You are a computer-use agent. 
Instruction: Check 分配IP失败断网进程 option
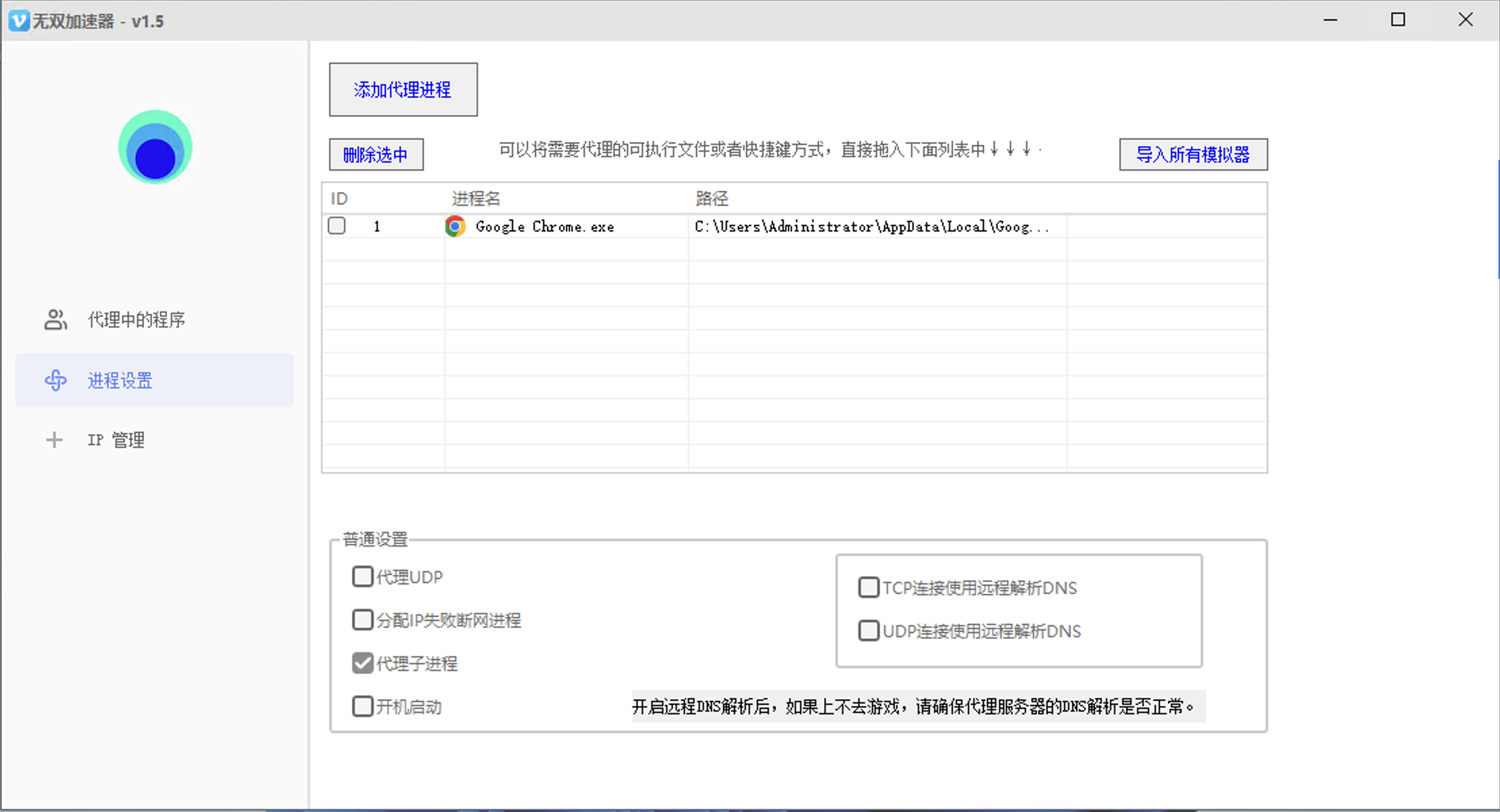coord(362,619)
